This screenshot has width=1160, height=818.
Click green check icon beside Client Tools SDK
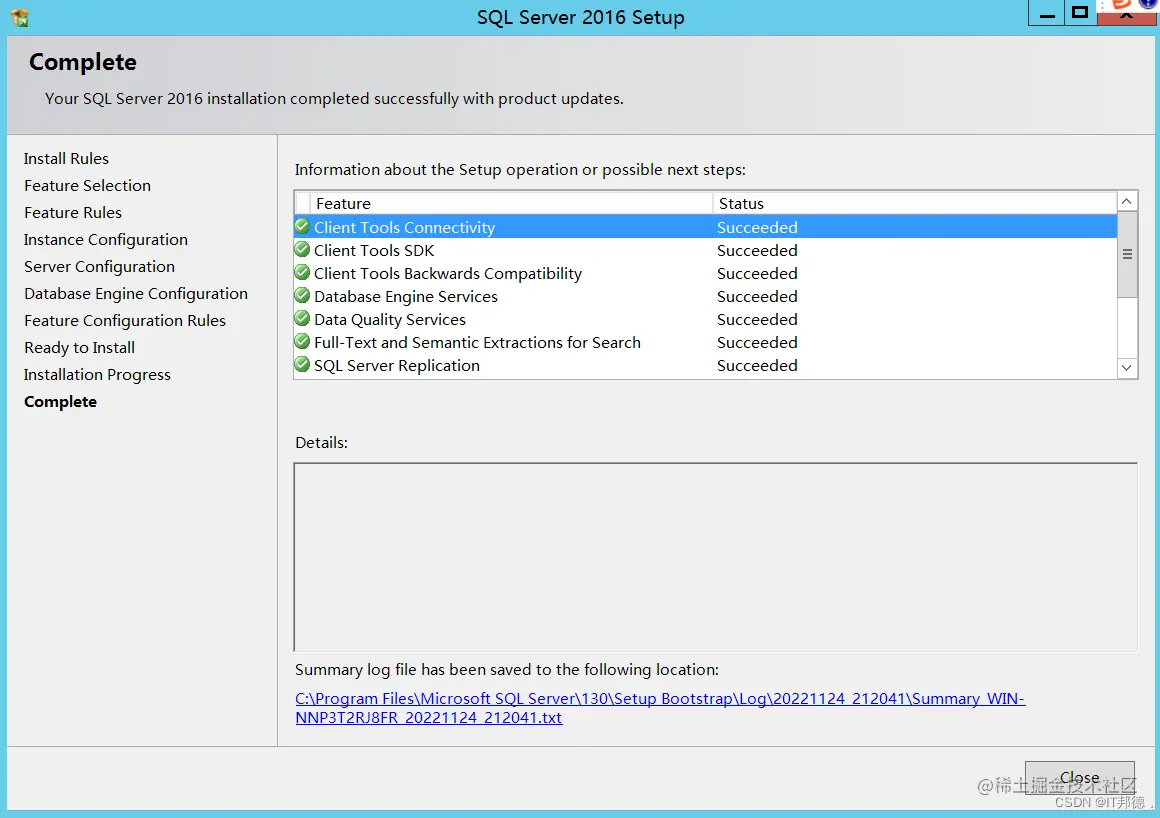coord(302,249)
